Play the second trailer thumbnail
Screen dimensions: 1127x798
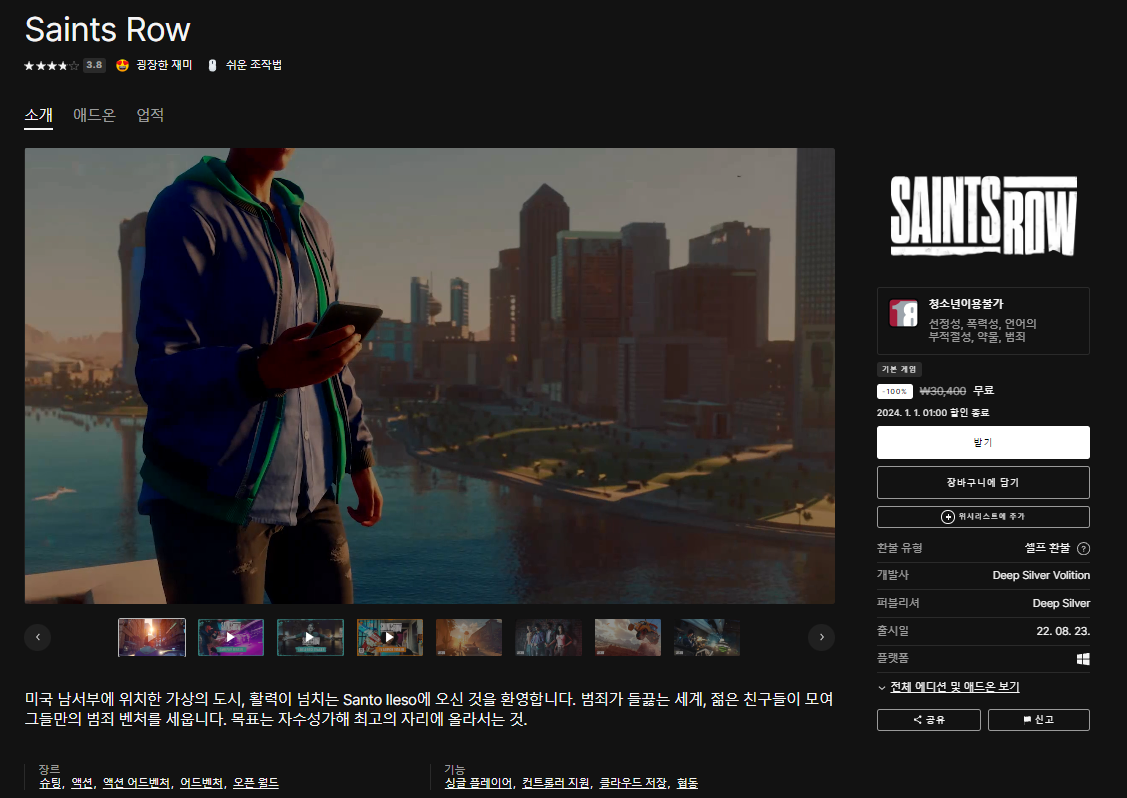point(231,637)
